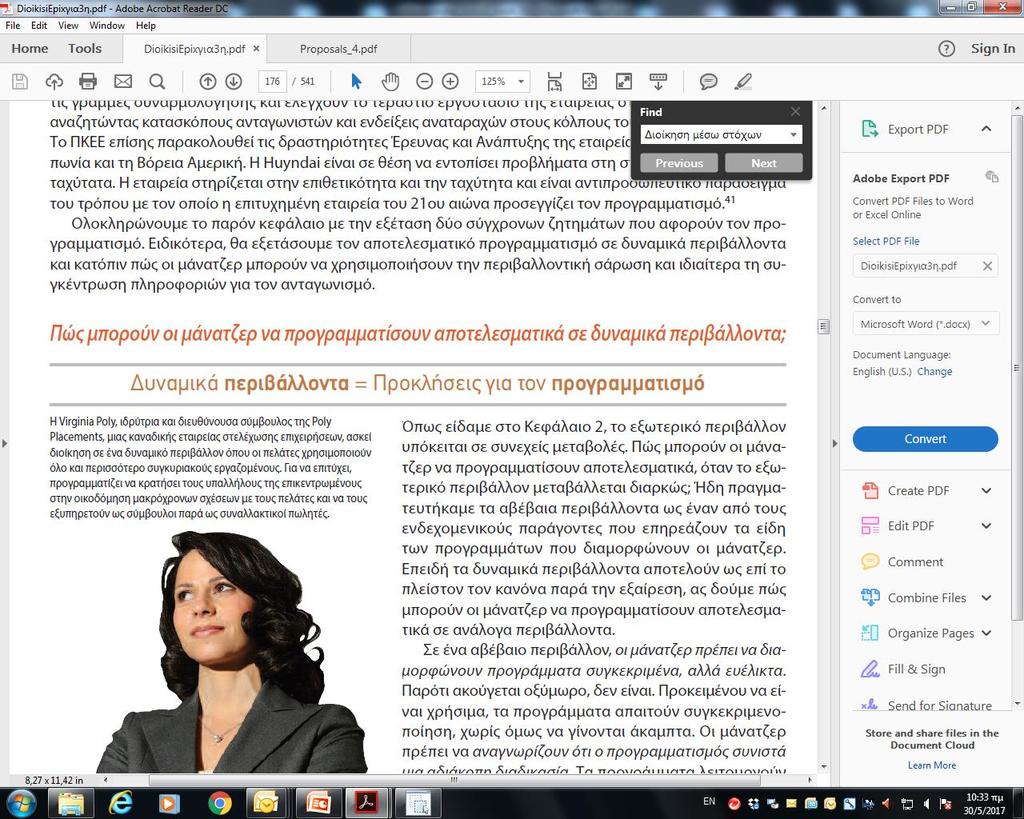Expand the left navigation pane arrow
This screenshot has width=1024, height=819.
point(5,443)
